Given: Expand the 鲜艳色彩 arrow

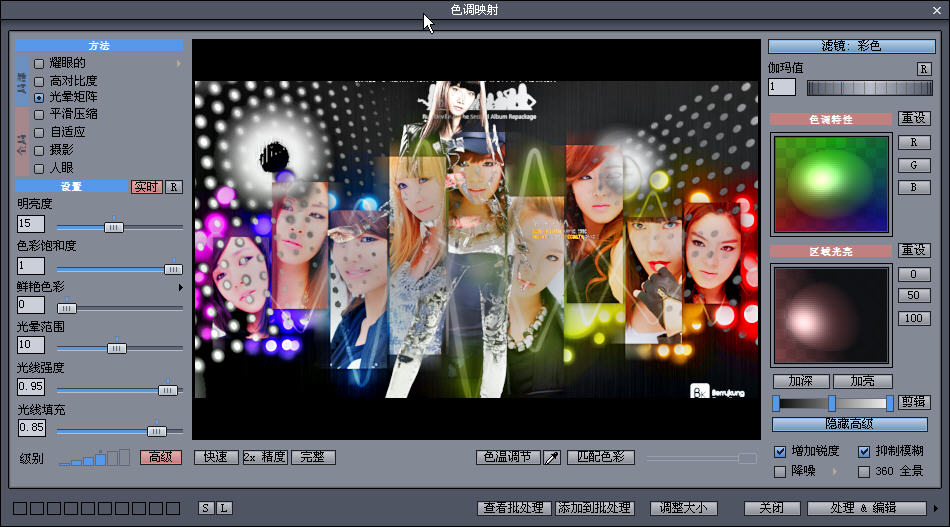Looking at the screenshot, I should click(181, 287).
